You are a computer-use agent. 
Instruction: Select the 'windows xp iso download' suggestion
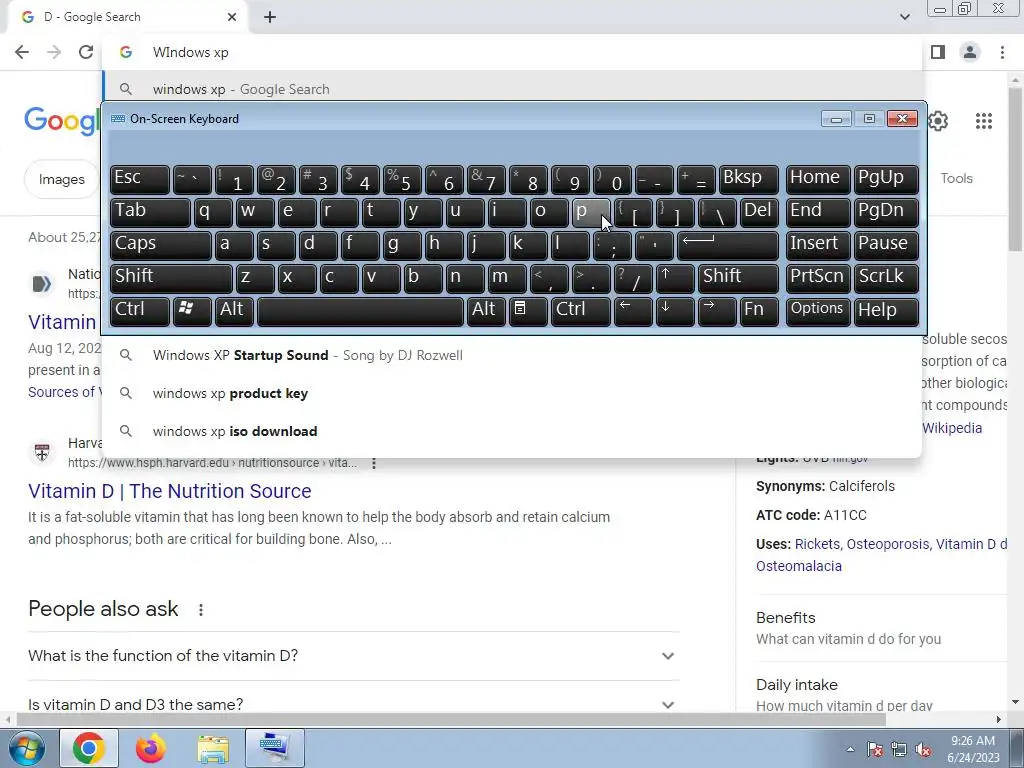[512, 431]
